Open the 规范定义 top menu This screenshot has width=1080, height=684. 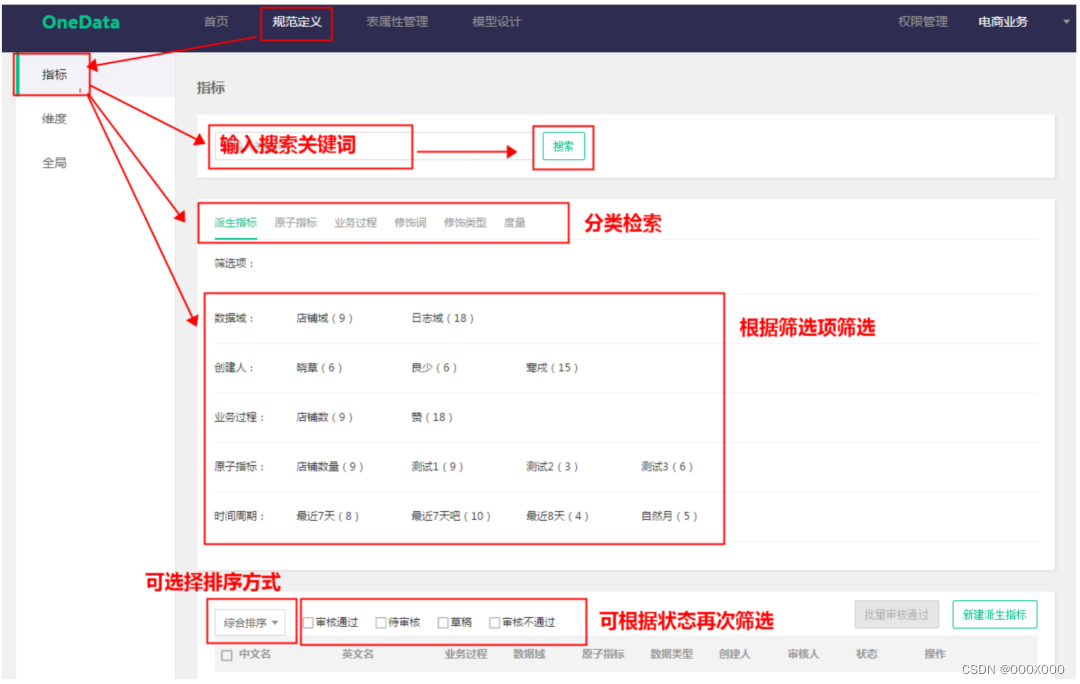296,22
